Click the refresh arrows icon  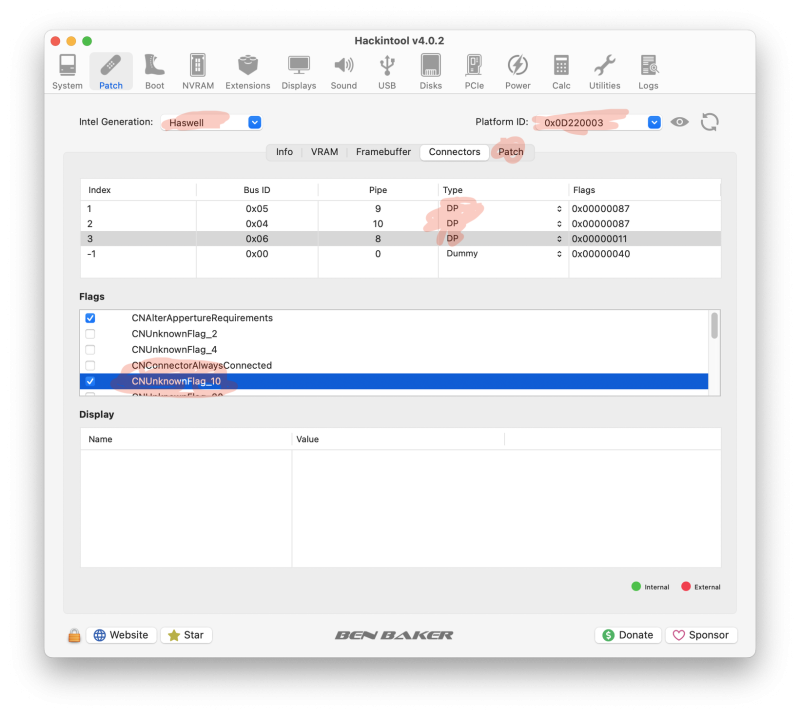(x=710, y=122)
